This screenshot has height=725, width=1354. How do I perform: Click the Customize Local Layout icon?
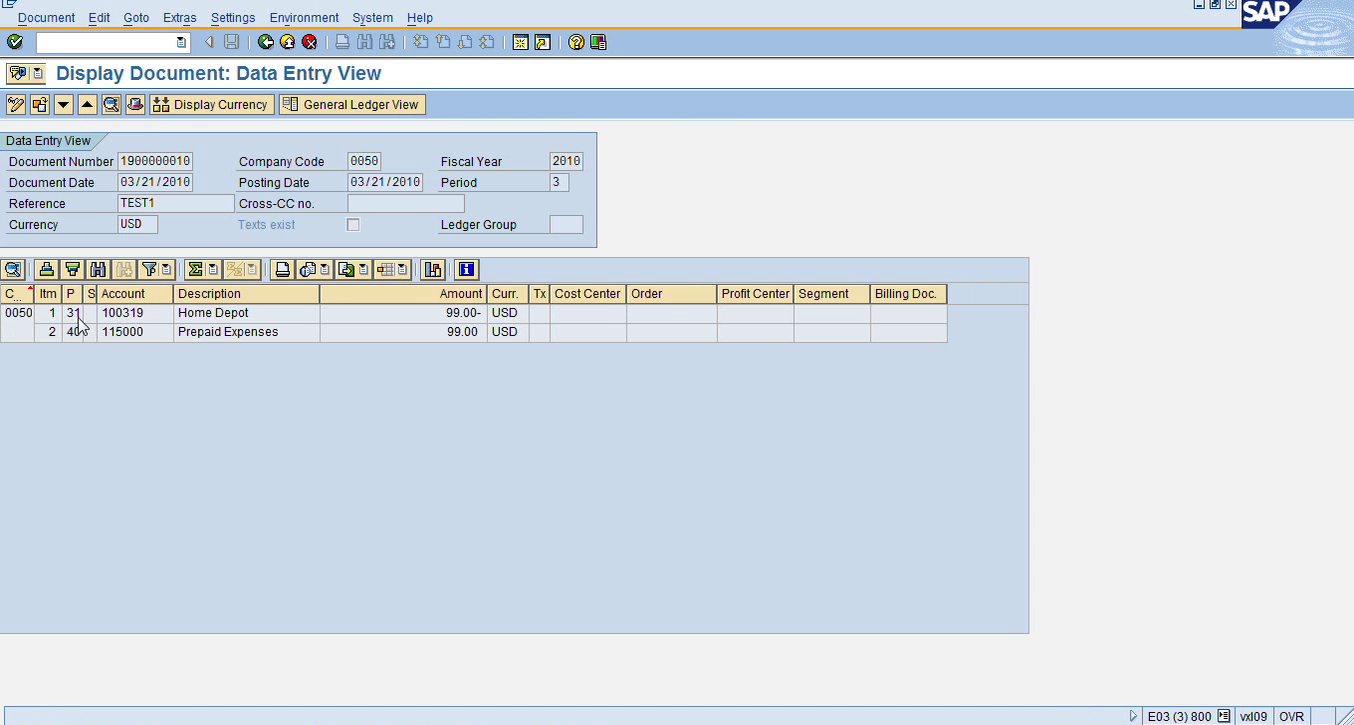click(598, 42)
